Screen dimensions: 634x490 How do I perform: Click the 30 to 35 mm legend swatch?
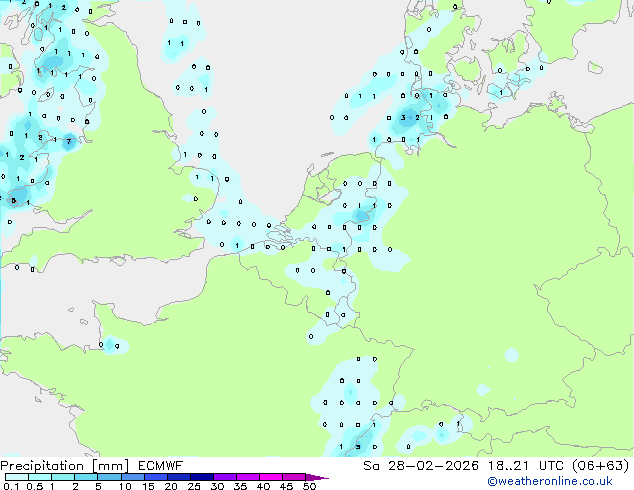click(x=225, y=477)
